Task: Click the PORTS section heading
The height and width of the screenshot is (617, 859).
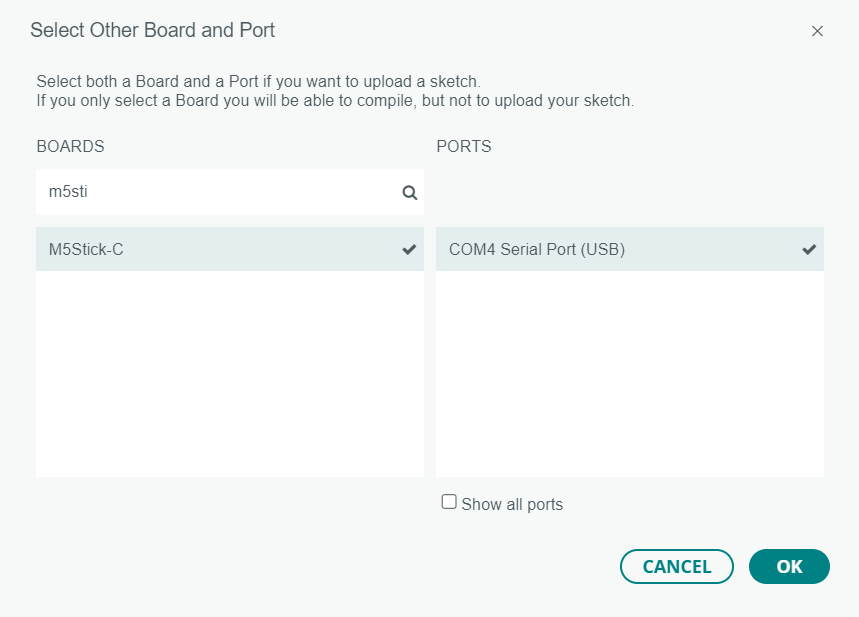Action: (x=464, y=146)
